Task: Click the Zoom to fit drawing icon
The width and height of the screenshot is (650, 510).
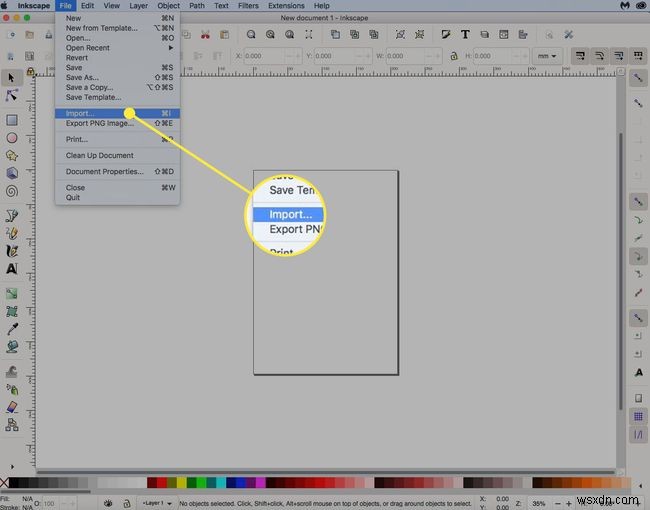Action: pos(270,34)
